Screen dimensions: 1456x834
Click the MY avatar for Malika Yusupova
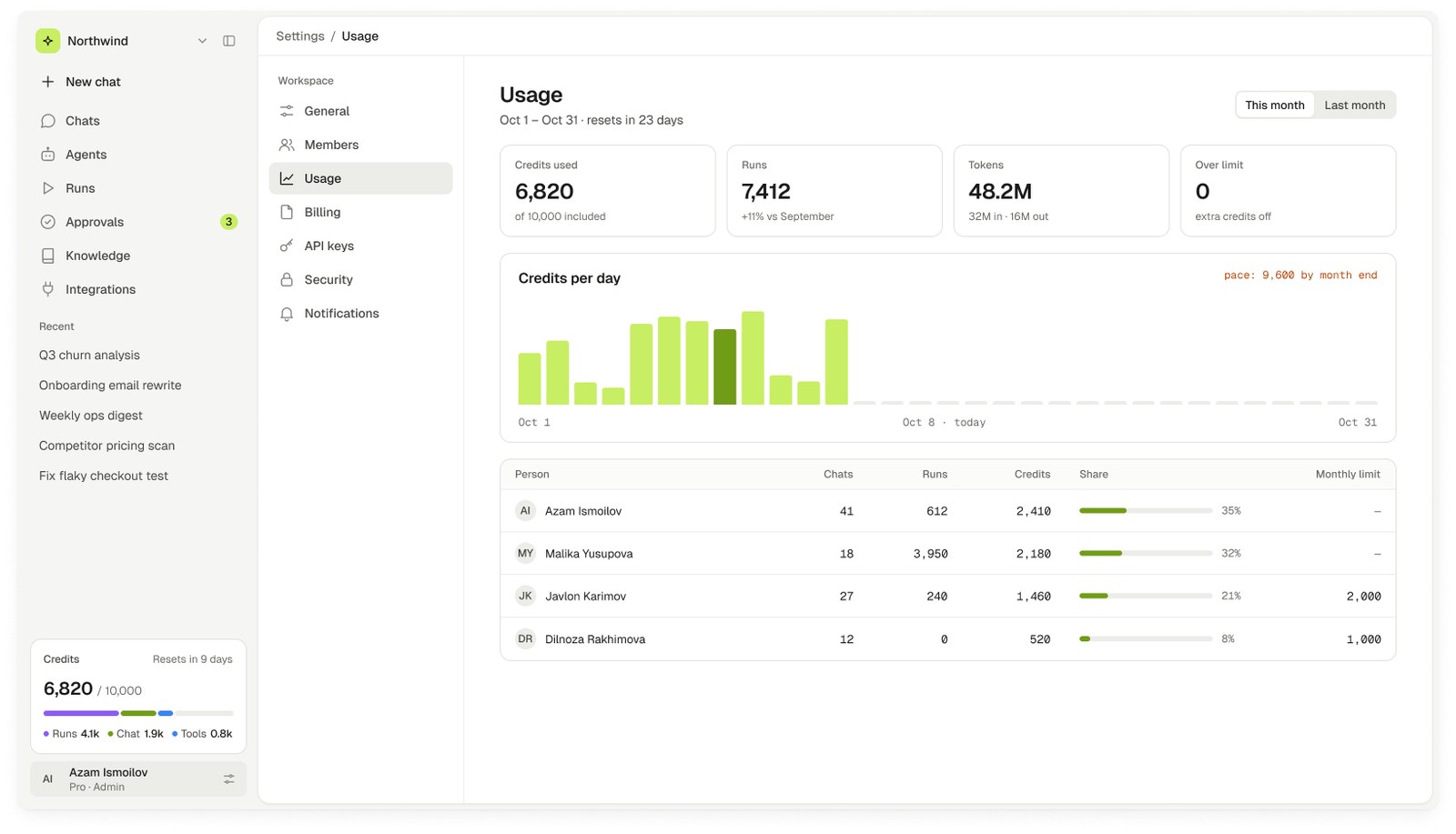coord(525,553)
